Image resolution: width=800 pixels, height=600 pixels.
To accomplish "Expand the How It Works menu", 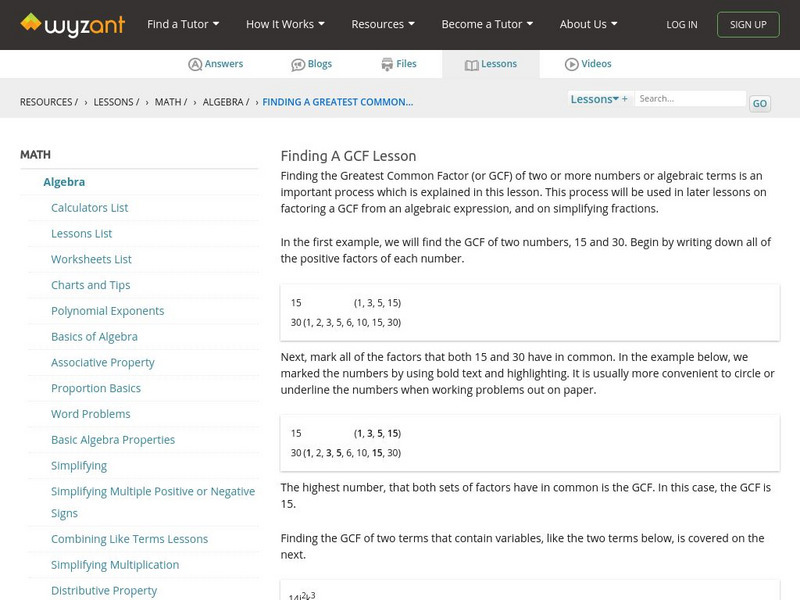I will coord(285,24).
